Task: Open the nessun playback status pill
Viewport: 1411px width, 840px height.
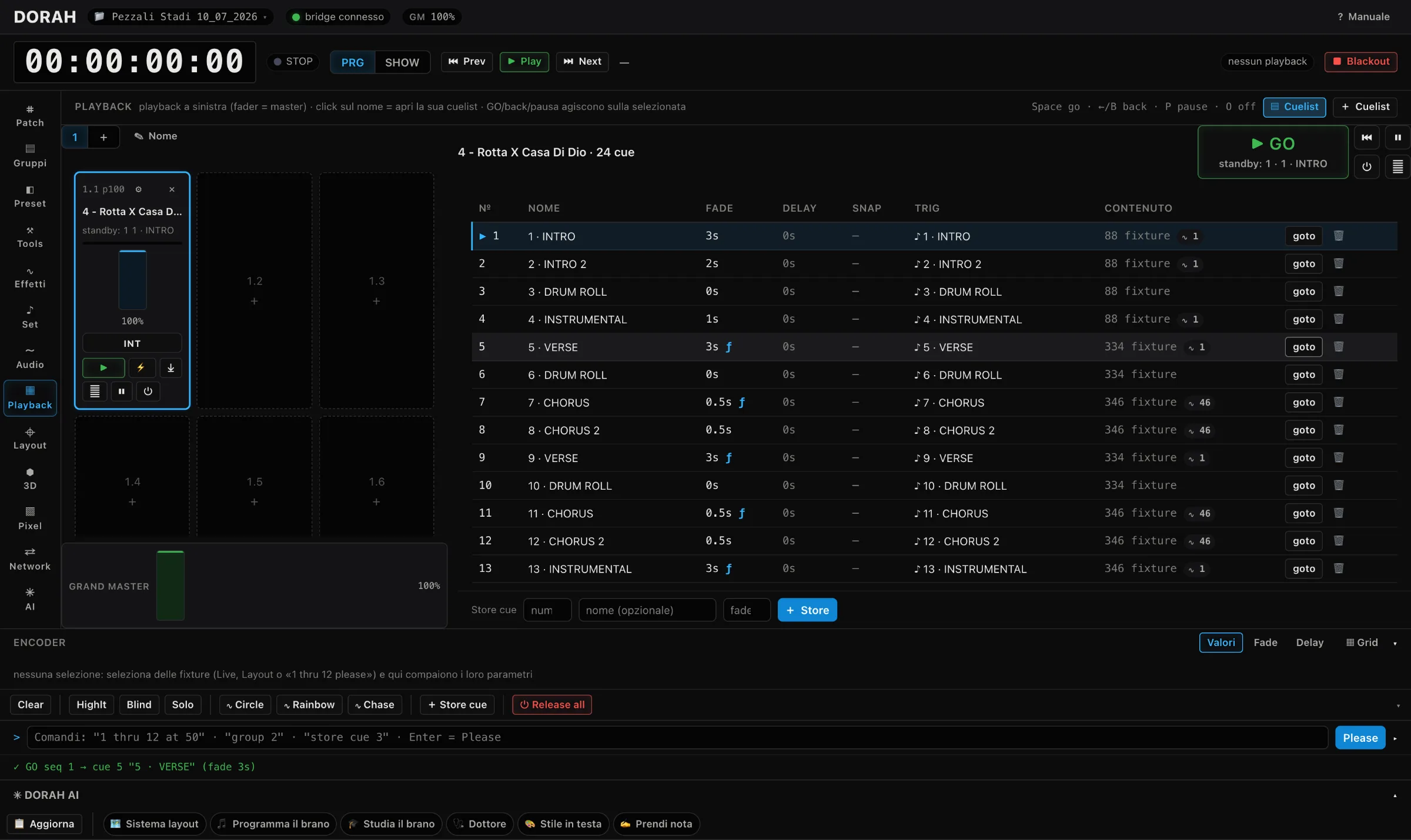Action: coord(1267,62)
